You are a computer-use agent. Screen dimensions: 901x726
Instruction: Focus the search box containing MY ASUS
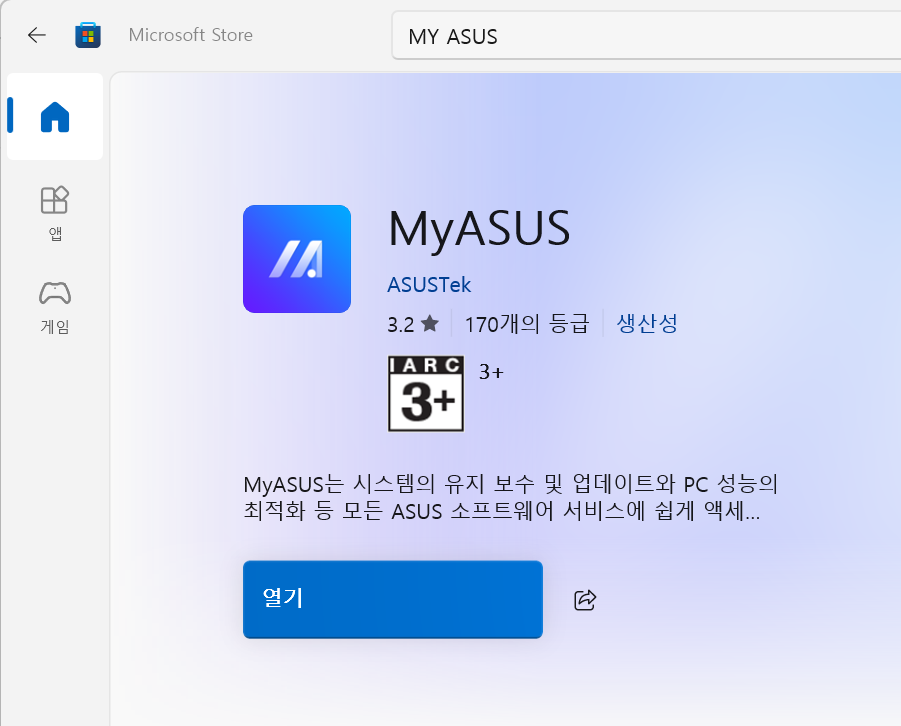646,36
